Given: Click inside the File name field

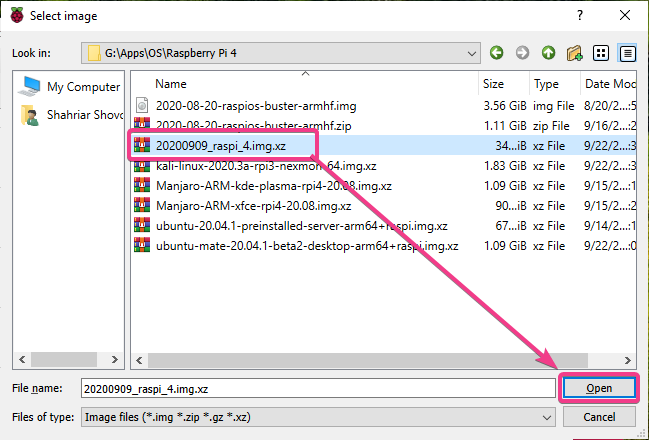Looking at the screenshot, I should coord(318,389).
